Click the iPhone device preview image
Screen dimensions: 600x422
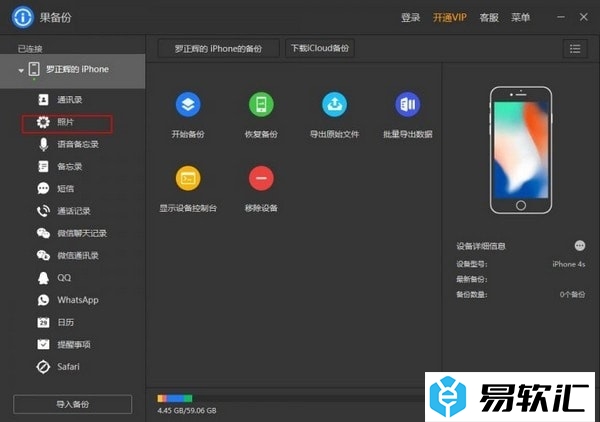point(521,150)
